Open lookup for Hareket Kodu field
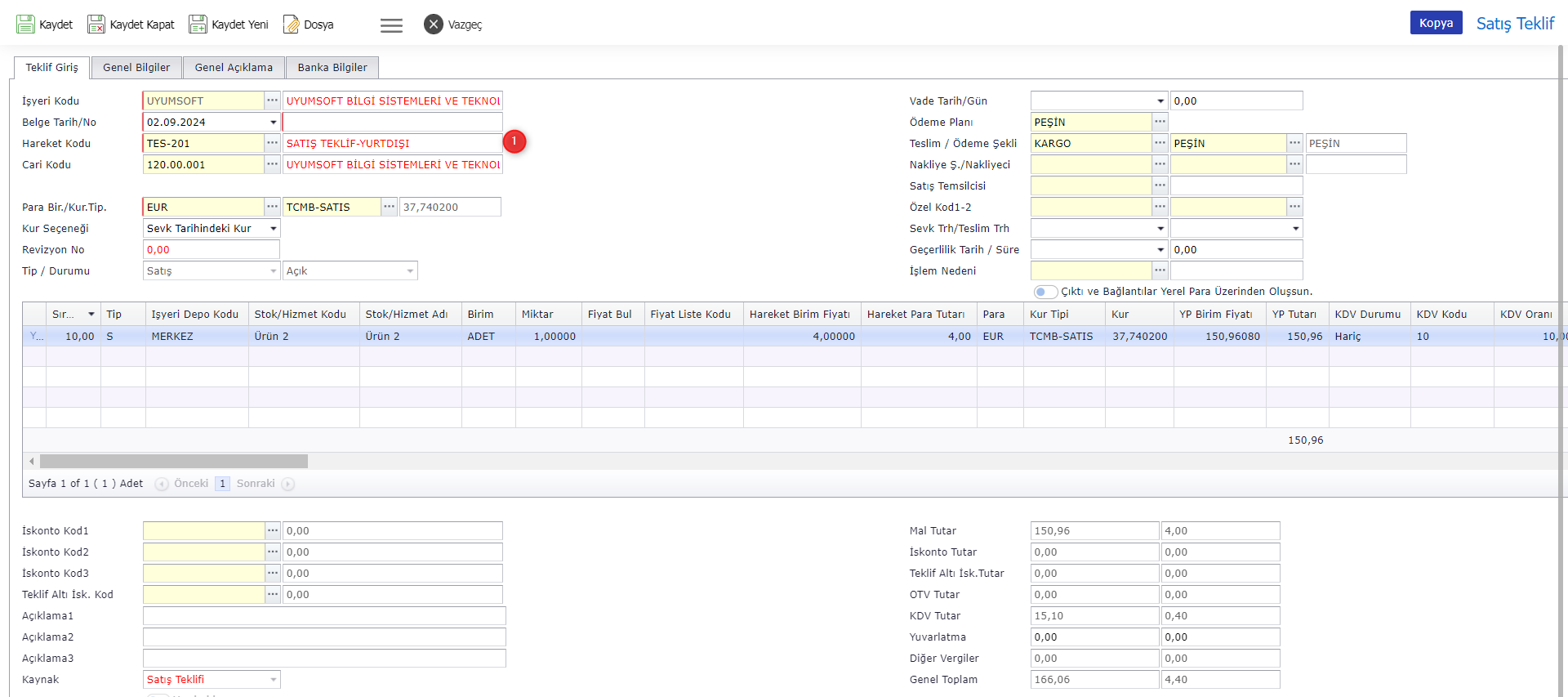The height and width of the screenshot is (697, 1568). tap(273, 143)
